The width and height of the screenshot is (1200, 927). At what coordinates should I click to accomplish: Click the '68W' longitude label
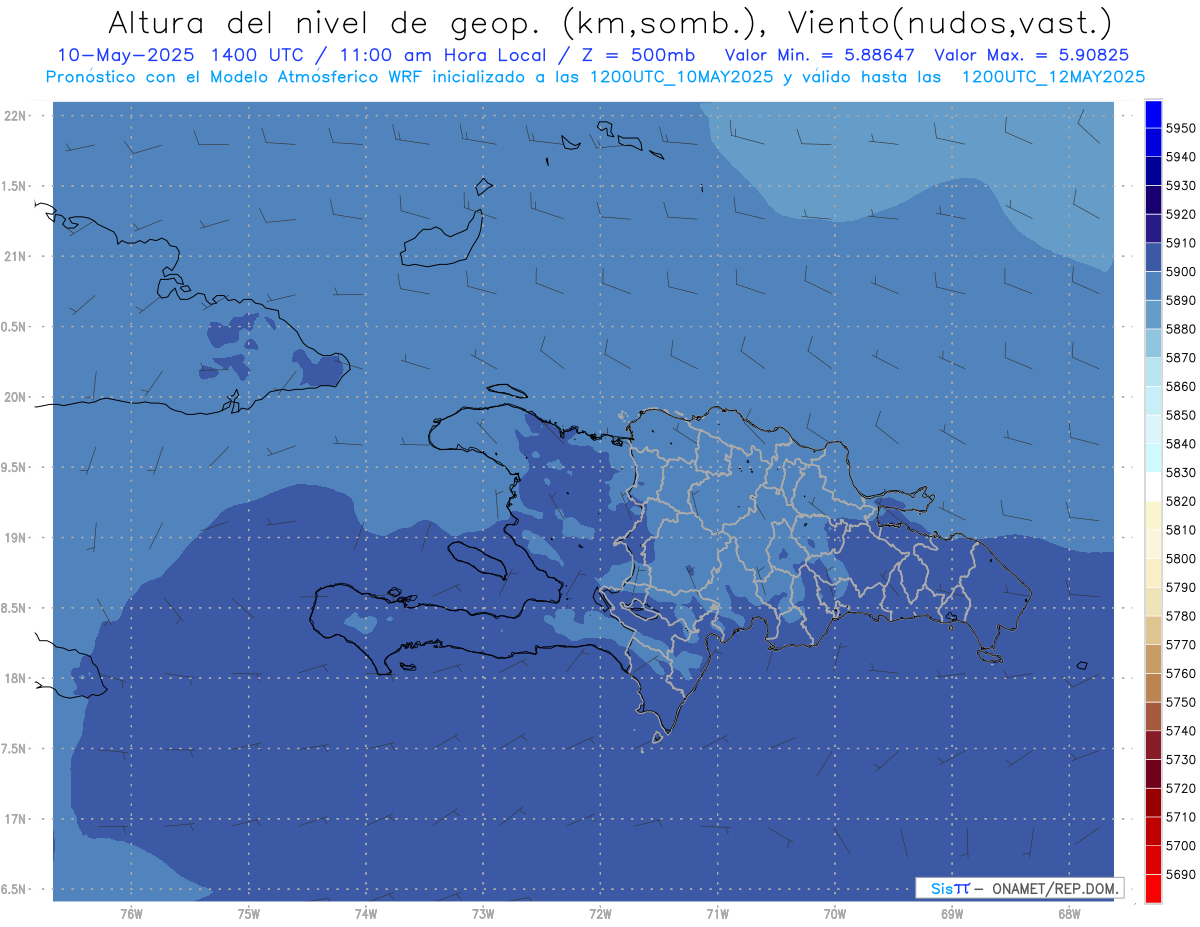point(1069,913)
